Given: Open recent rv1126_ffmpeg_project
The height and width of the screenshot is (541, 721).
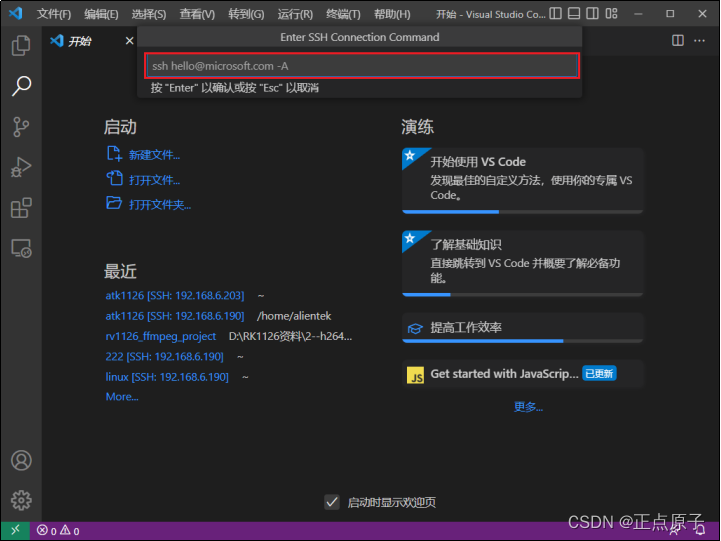Looking at the screenshot, I should pos(160,336).
